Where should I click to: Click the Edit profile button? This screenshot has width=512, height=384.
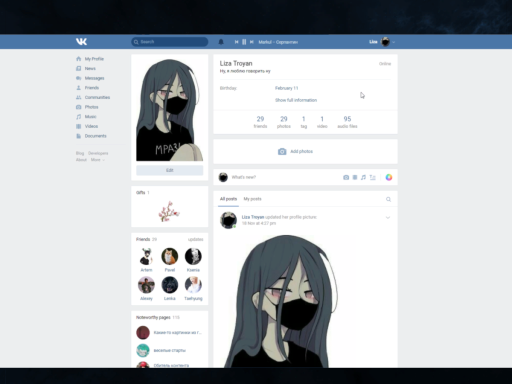point(169,170)
